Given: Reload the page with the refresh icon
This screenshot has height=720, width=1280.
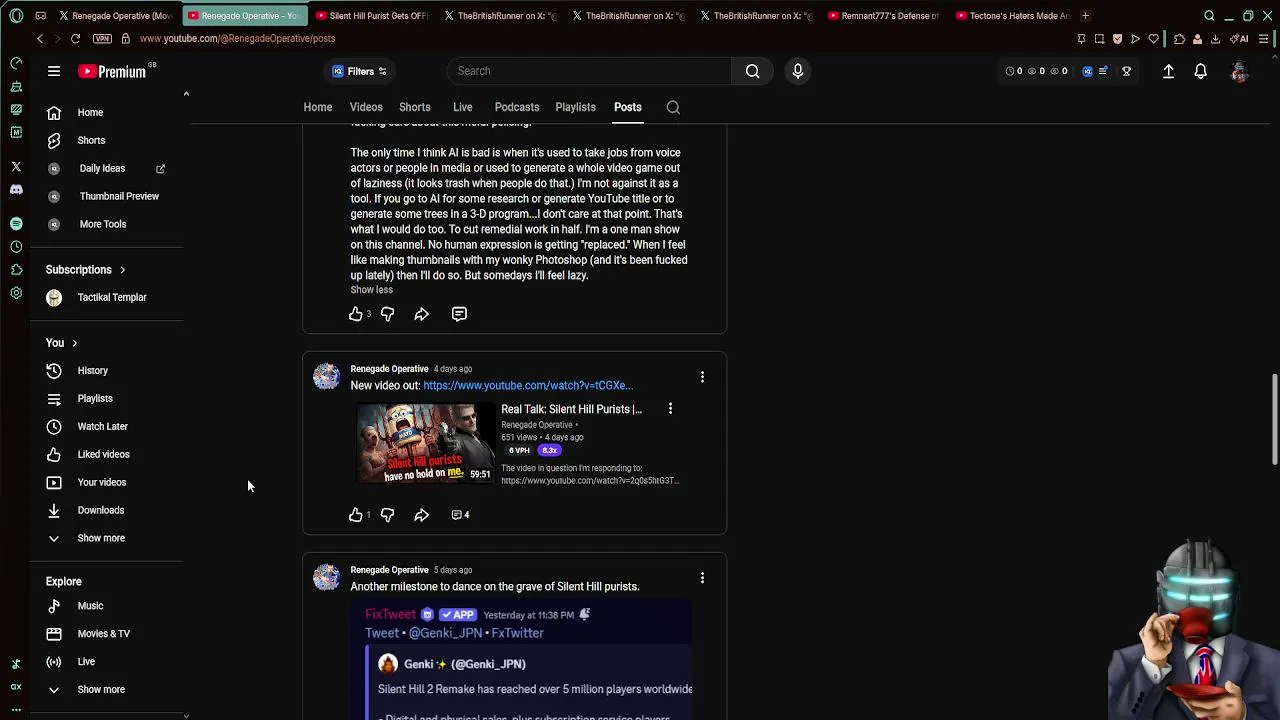Looking at the screenshot, I should [75, 38].
